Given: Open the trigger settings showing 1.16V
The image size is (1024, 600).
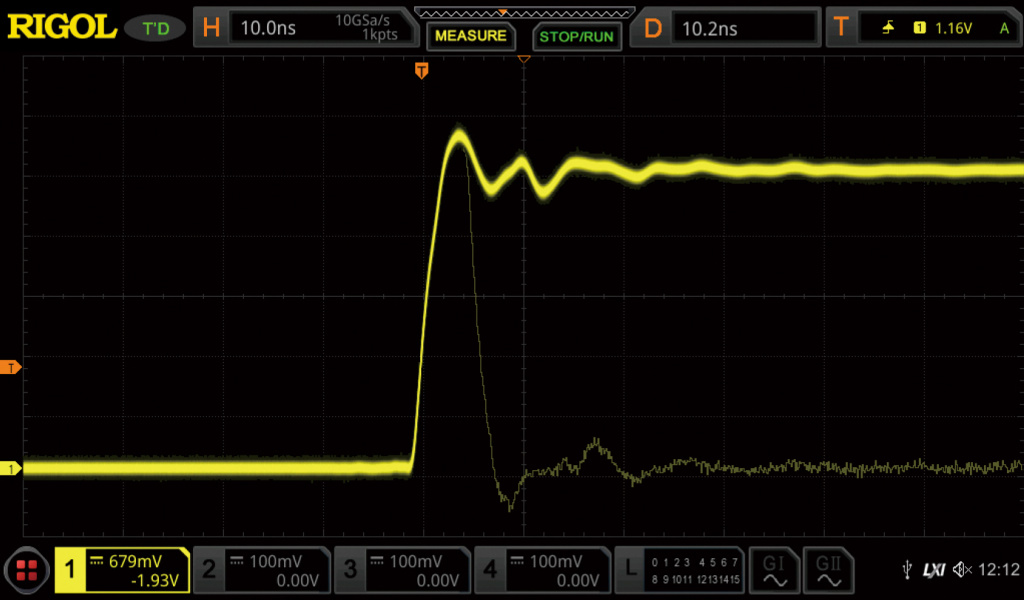Looking at the screenshot, I should [926, 28].
